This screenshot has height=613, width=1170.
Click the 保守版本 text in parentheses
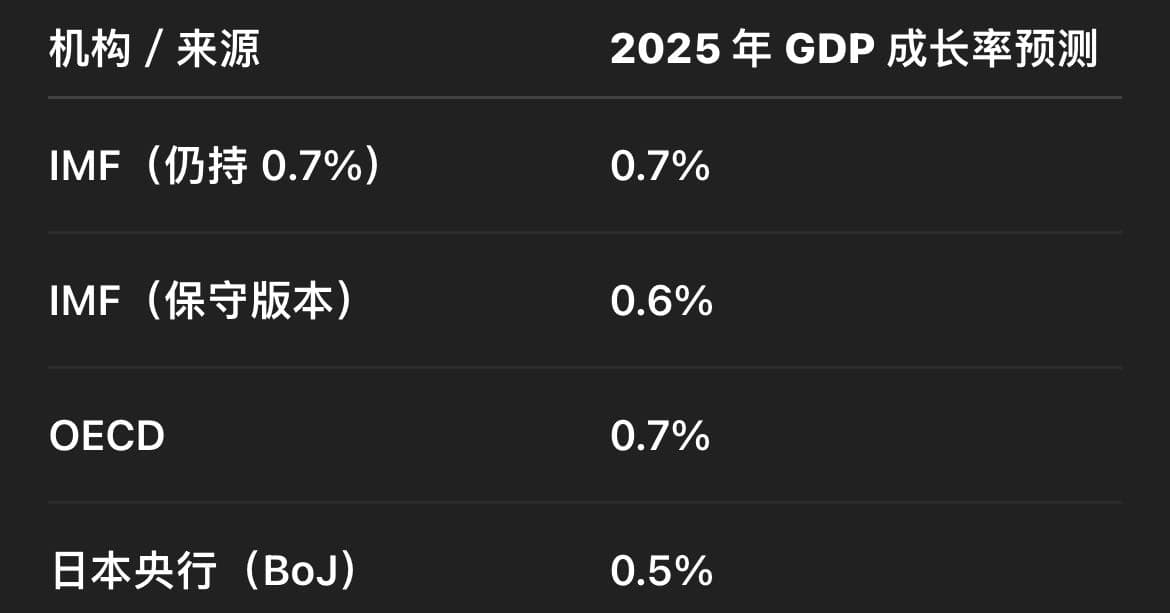[x=249, y=301]
